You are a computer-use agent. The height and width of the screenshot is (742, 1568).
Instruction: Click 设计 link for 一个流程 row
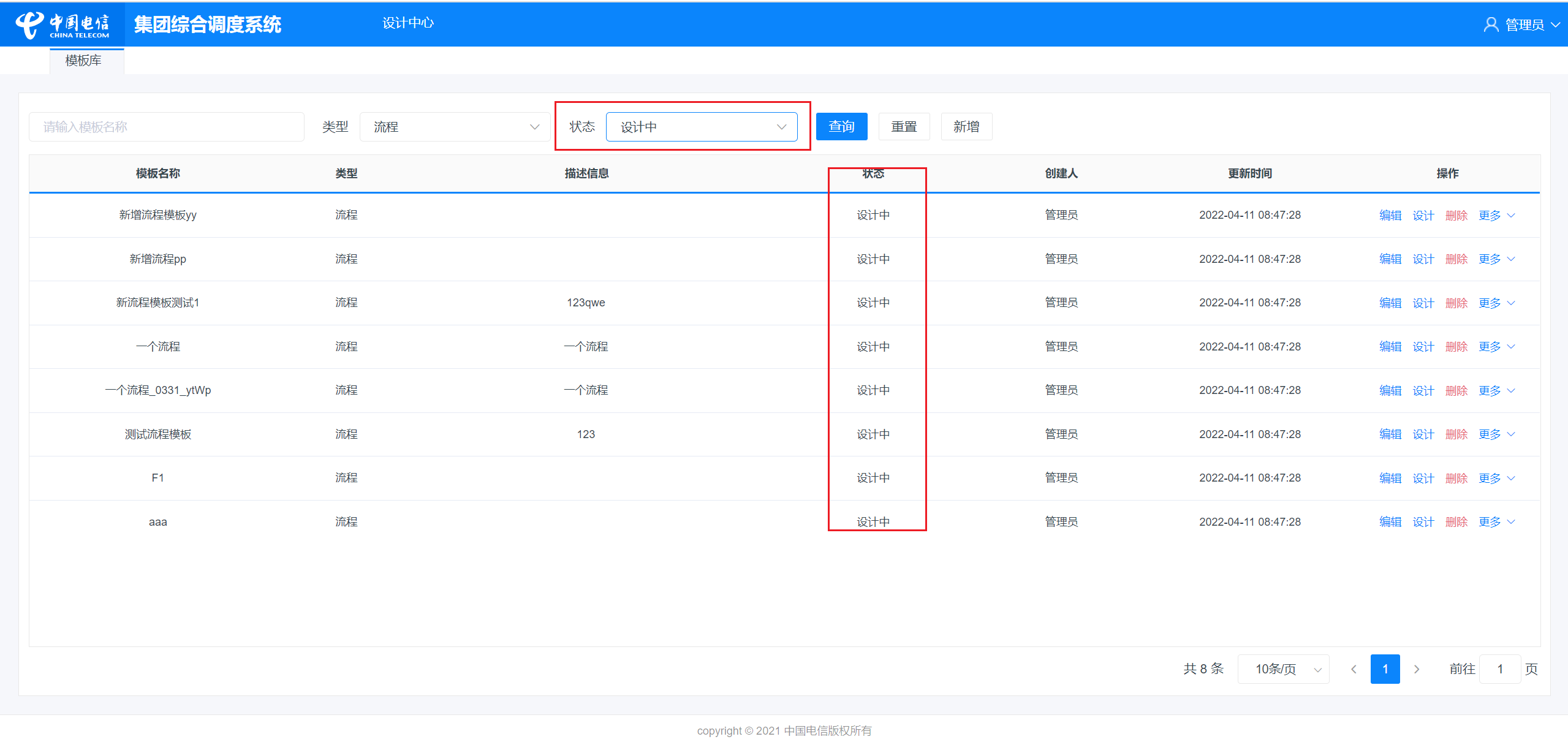[1423, 347]
